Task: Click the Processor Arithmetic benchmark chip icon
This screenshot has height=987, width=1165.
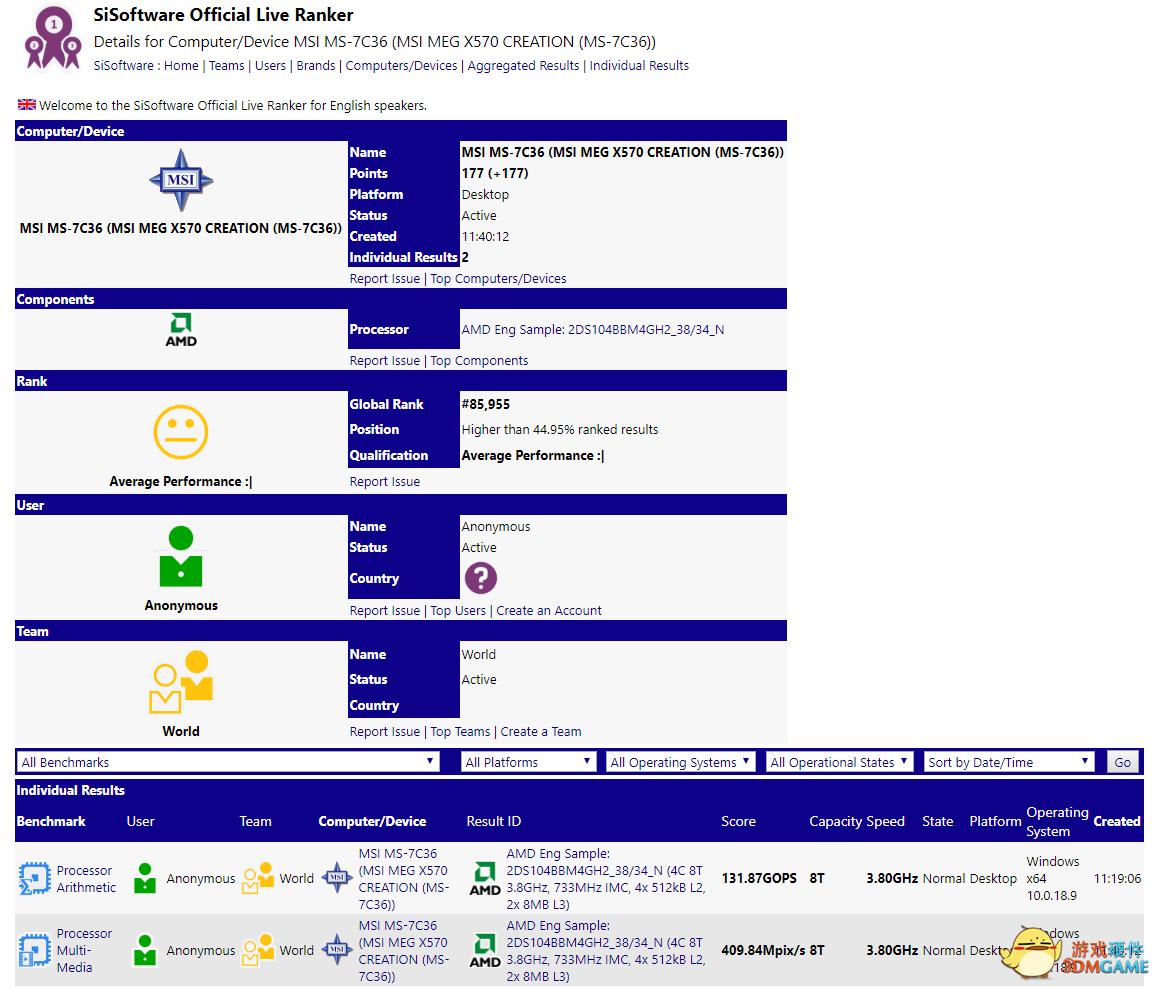Action: click(x=34, y=878)
